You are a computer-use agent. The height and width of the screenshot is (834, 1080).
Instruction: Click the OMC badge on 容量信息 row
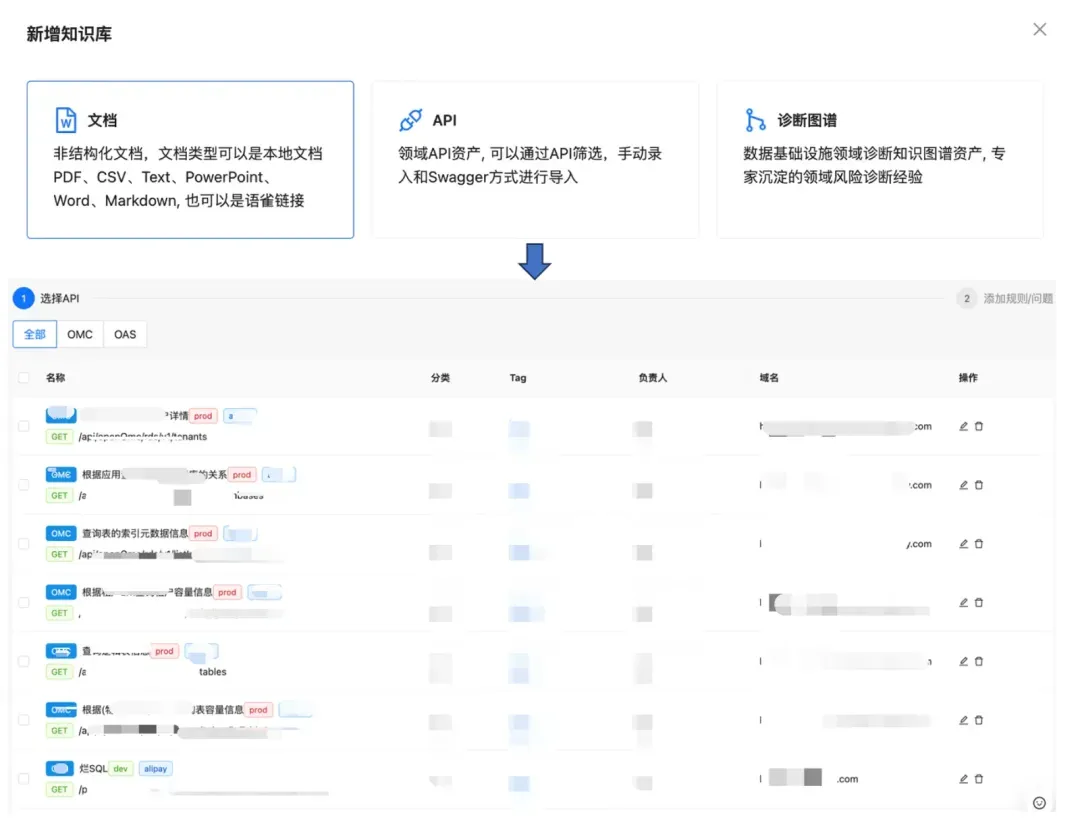[61, 592]
